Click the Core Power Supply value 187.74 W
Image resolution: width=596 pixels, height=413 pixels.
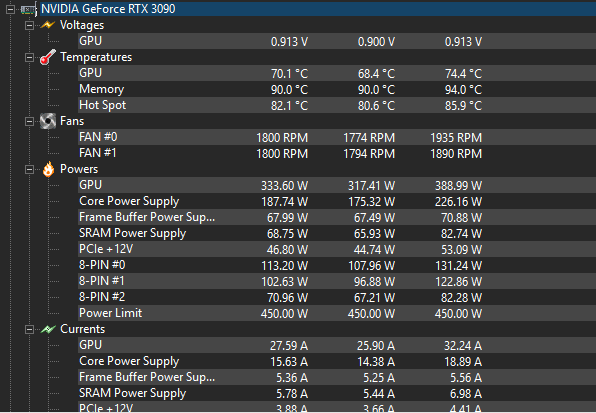(x=284, y=202)
